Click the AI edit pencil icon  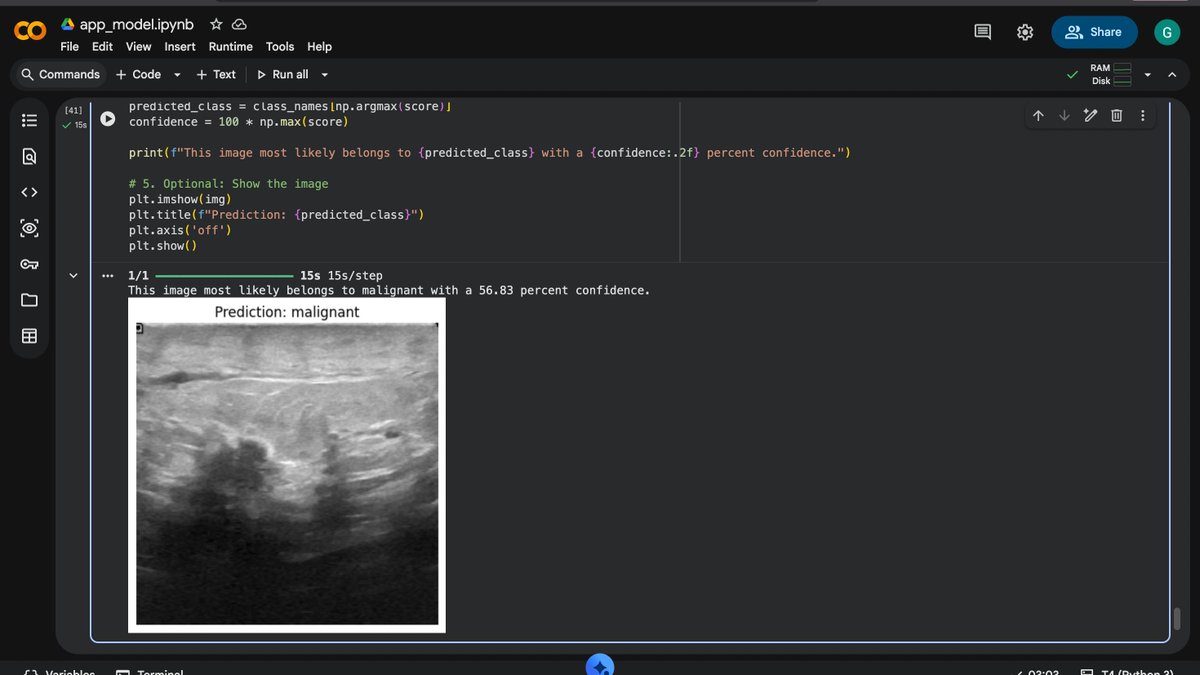click(x=1090, y=116)
